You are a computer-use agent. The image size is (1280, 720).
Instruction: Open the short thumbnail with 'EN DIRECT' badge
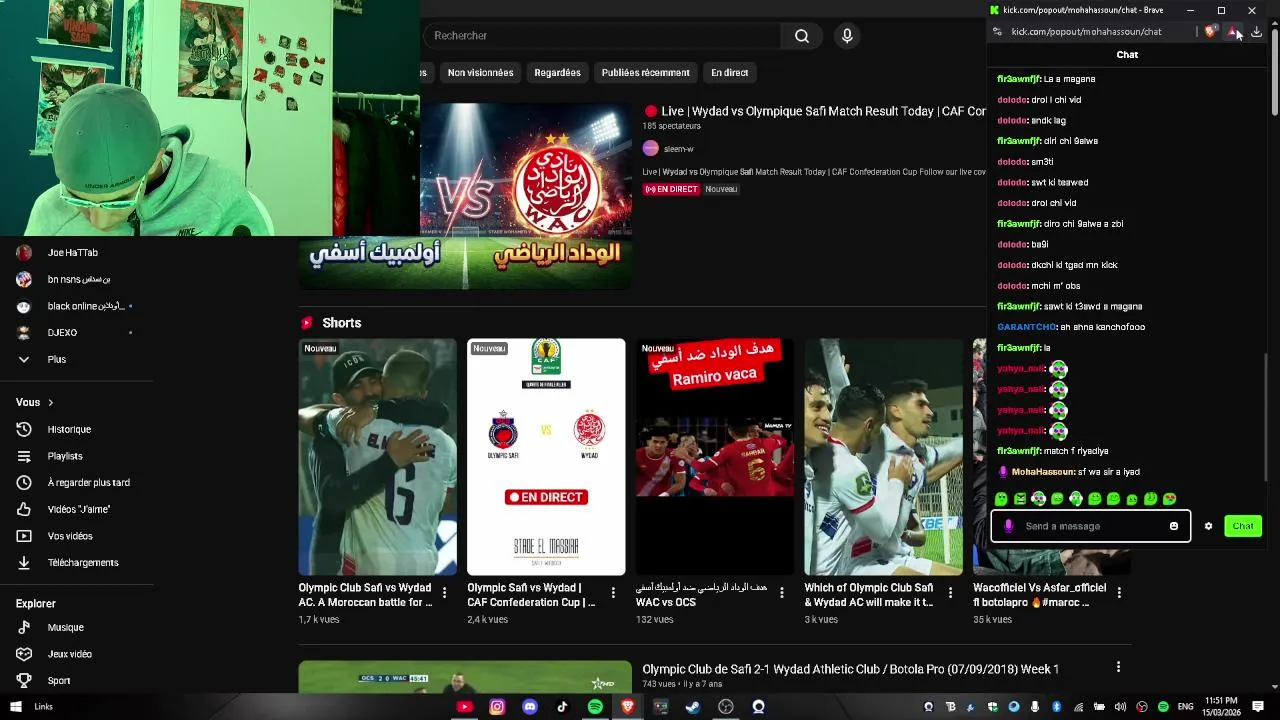tap(546, 457)
